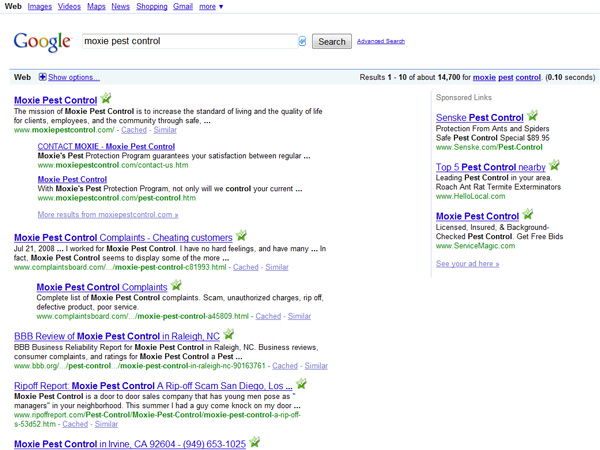Image resolution: width=600 pixels, height=450 pixels.
Task: Click the www.moxiepestcontrol.com/contact-us.htm URL text
Action: [113, 165]
